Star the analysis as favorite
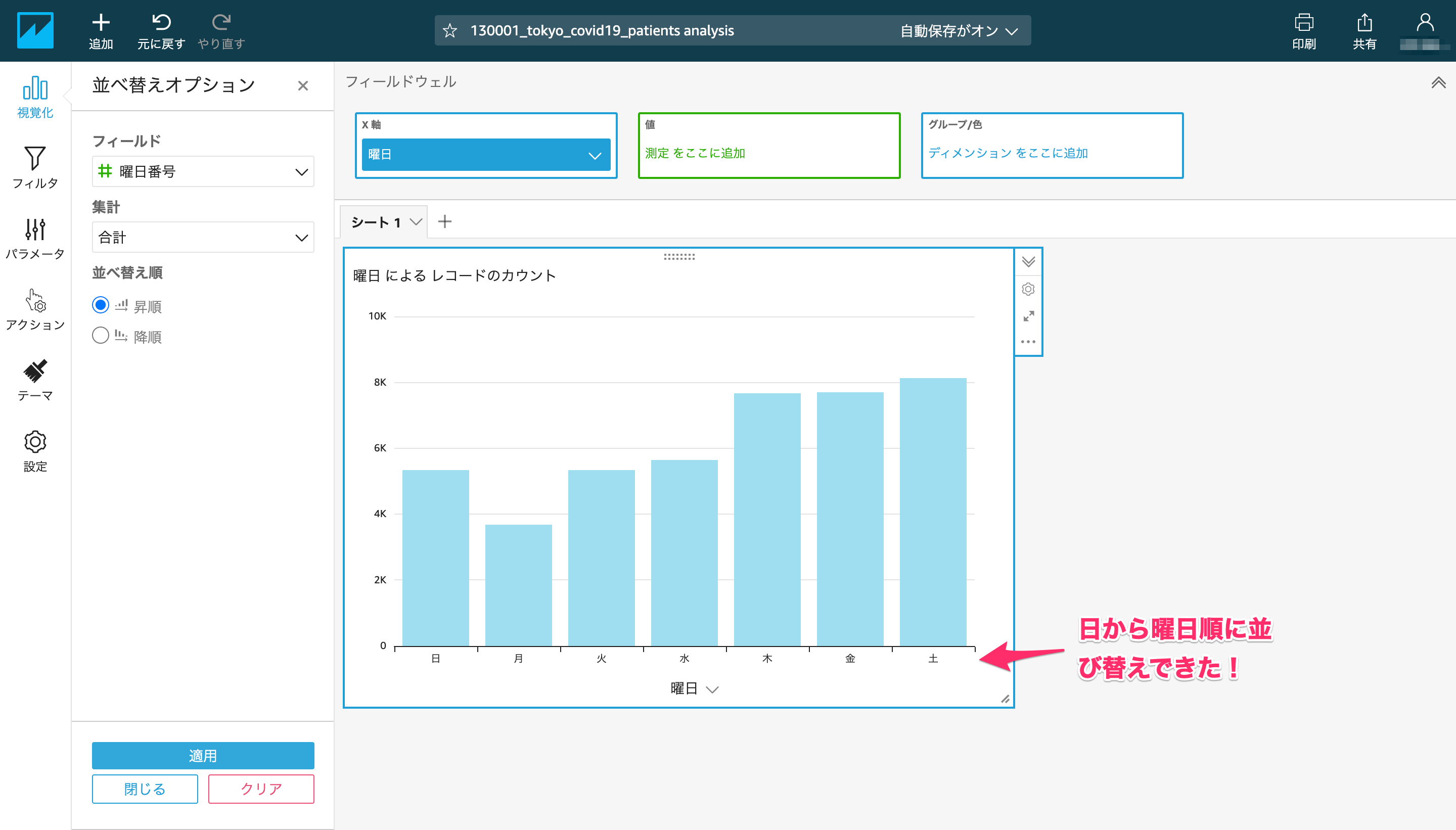1456x830 pixels. (450, 31)
